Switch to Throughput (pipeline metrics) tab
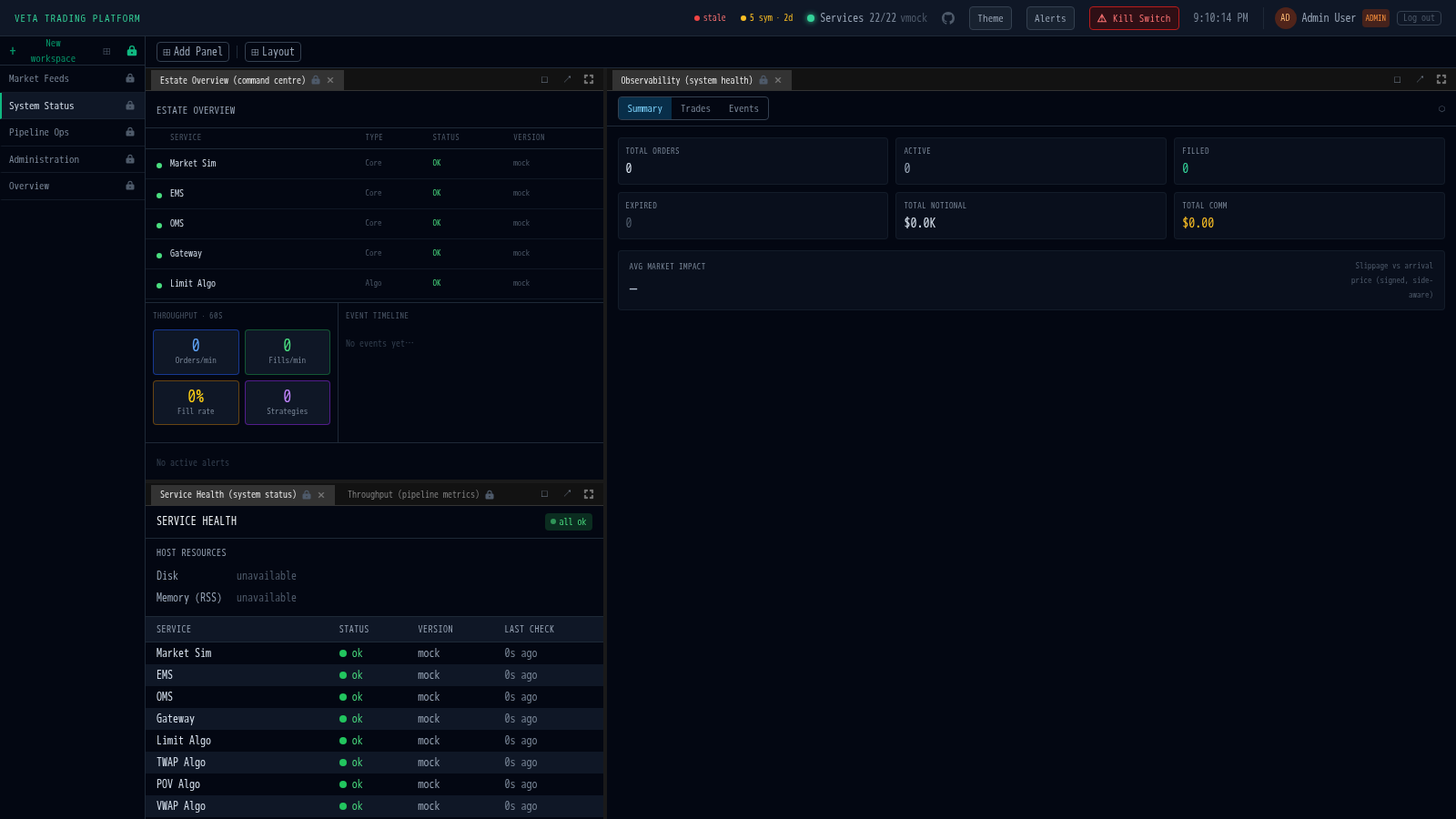 412,495
